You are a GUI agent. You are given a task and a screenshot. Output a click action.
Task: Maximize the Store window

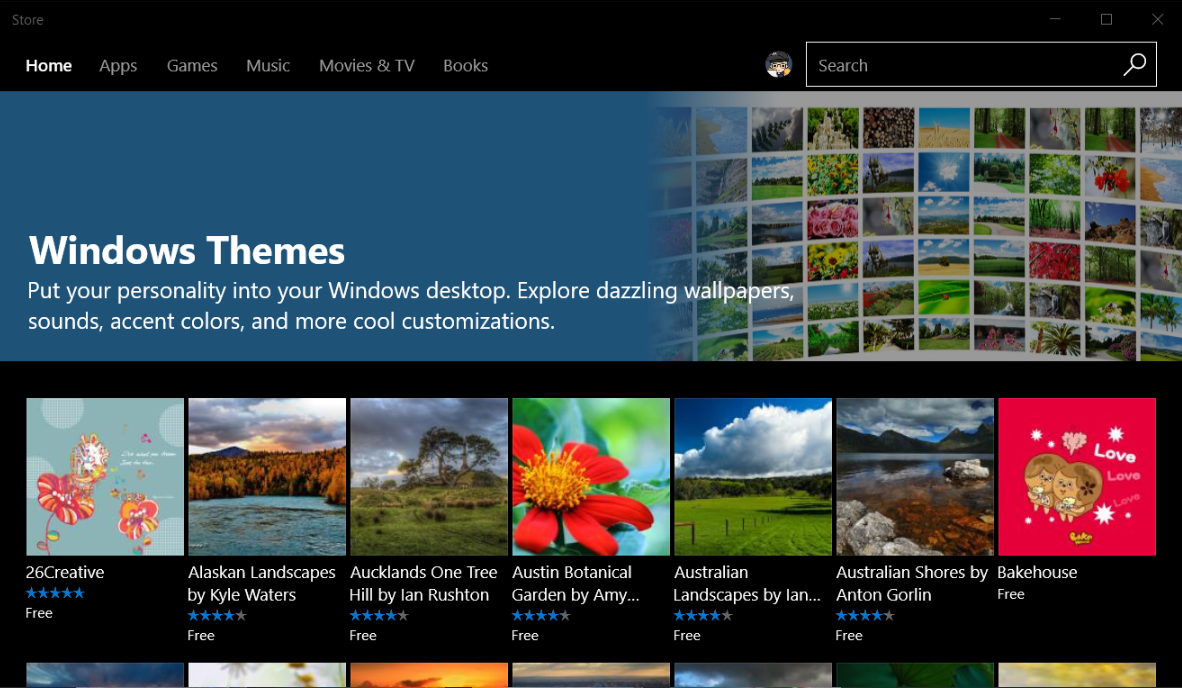(x=1107, y=19)
